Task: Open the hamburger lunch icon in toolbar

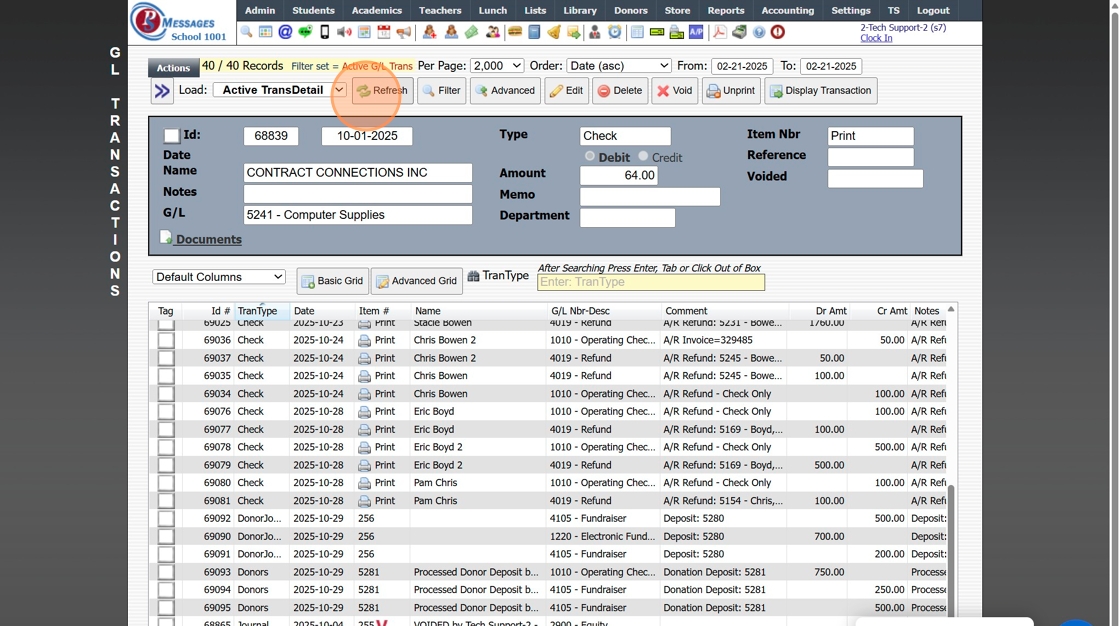Action: click(515, 32)
